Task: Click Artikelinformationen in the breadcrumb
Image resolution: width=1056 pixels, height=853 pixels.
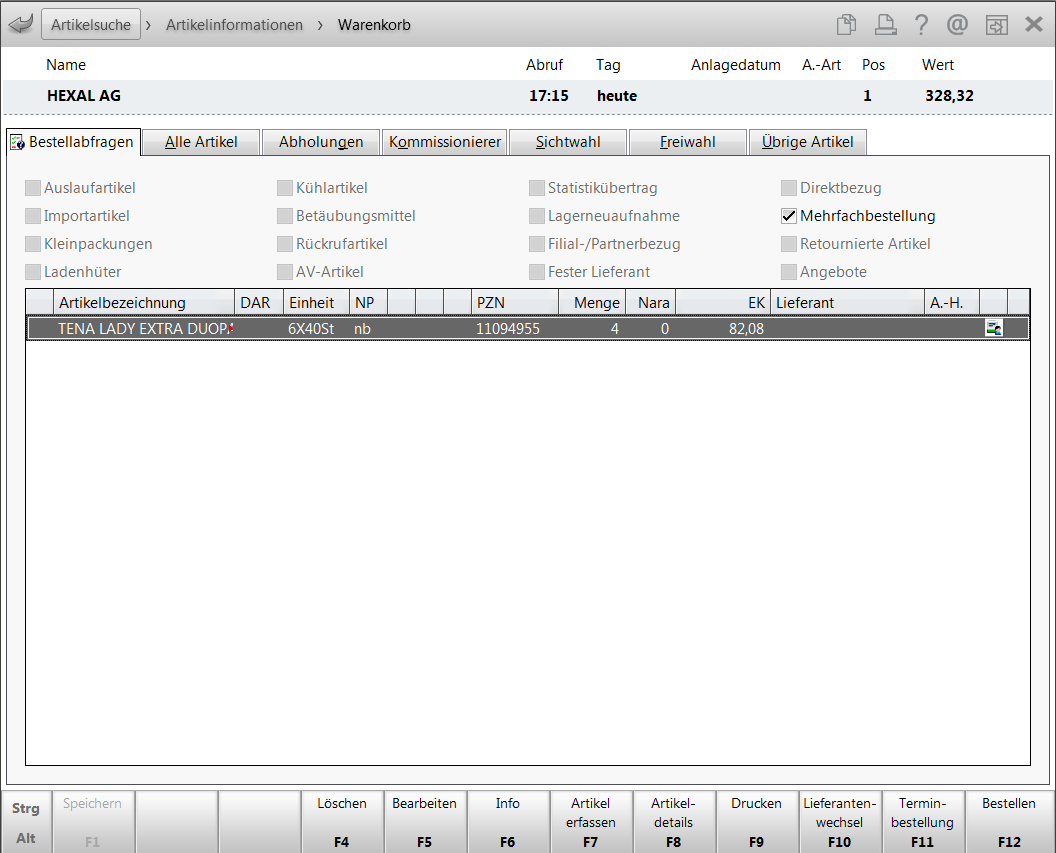Action: tap(234, 25)
